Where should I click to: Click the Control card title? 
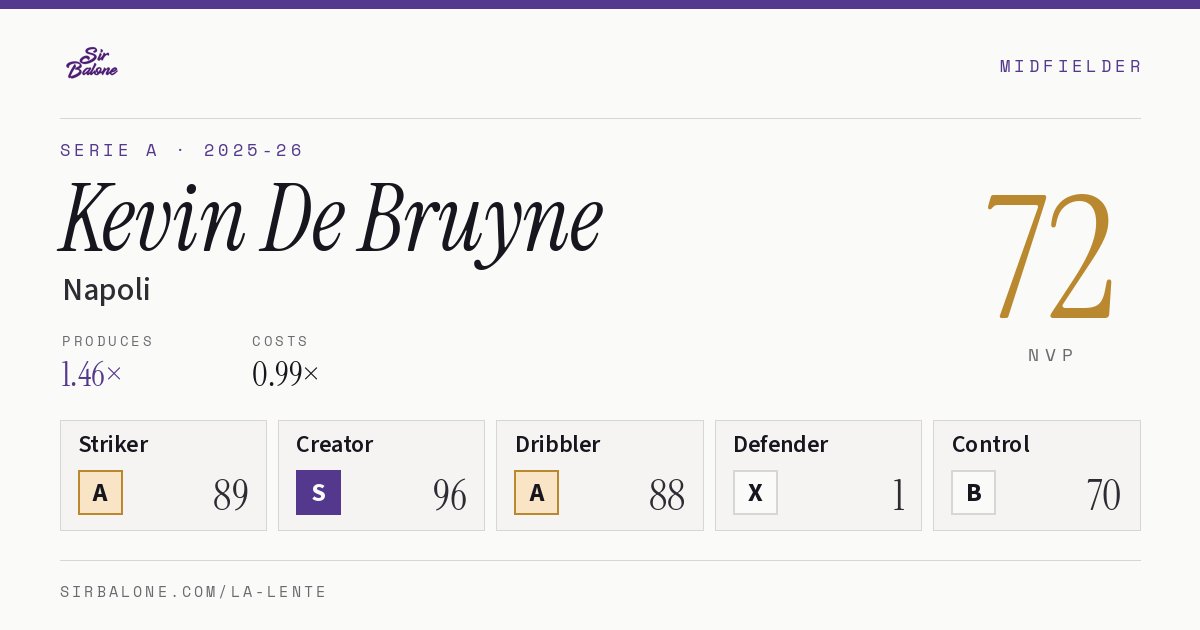(x=991, y=444)
